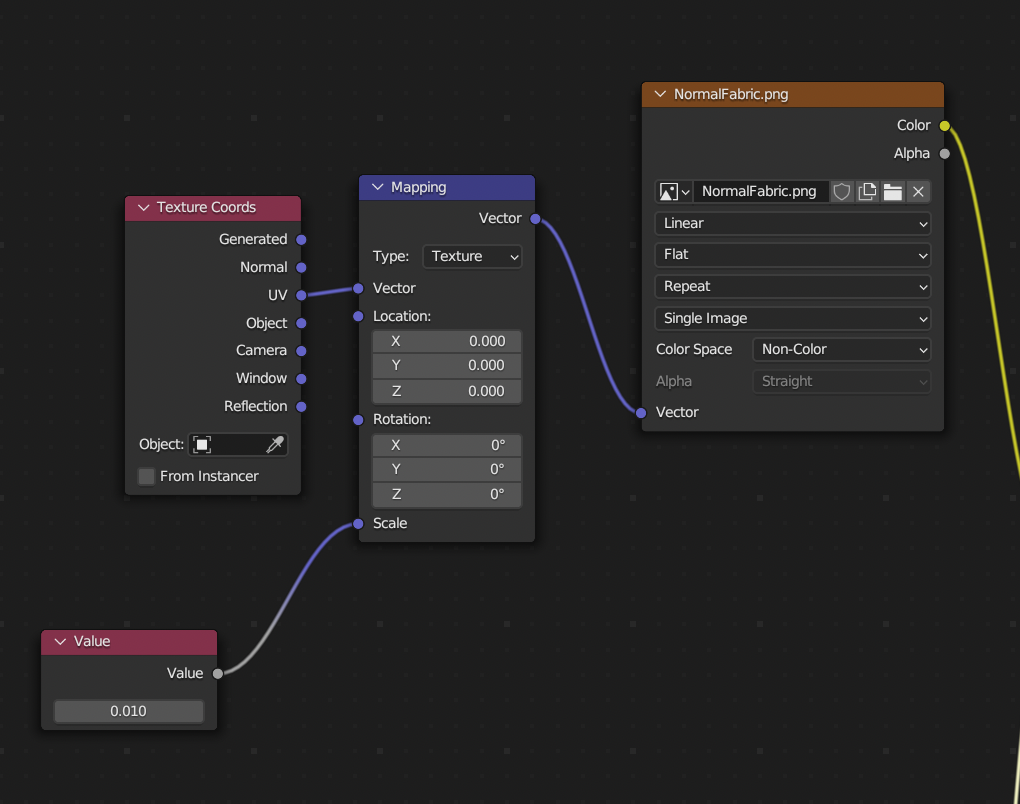The image size is (1020, 804).
Task: Click the Window output socket
Action: click(301, 379)
